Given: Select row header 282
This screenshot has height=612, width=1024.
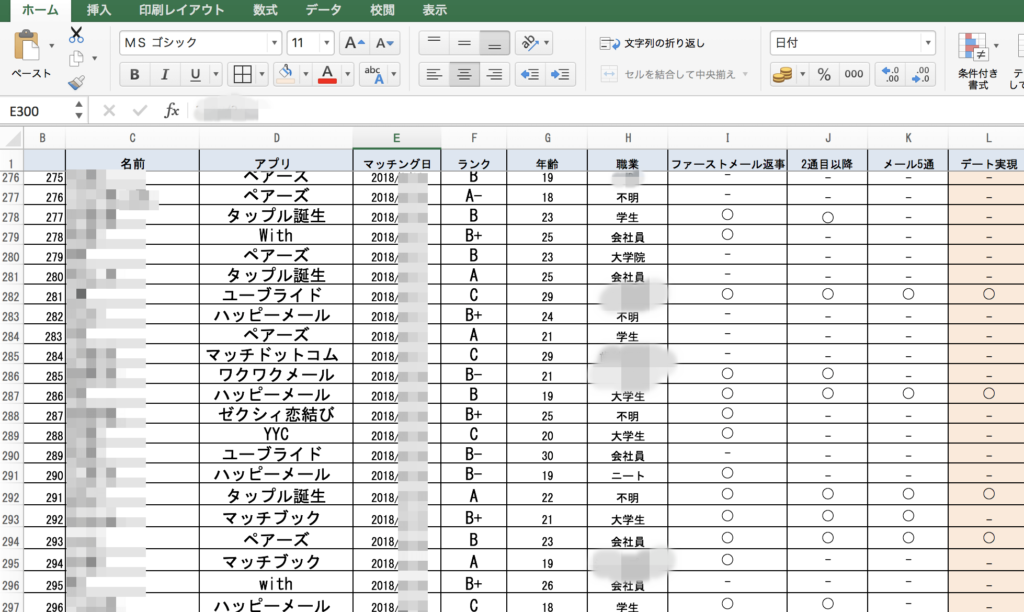Looking at the screenshot, I should point(11,296).
